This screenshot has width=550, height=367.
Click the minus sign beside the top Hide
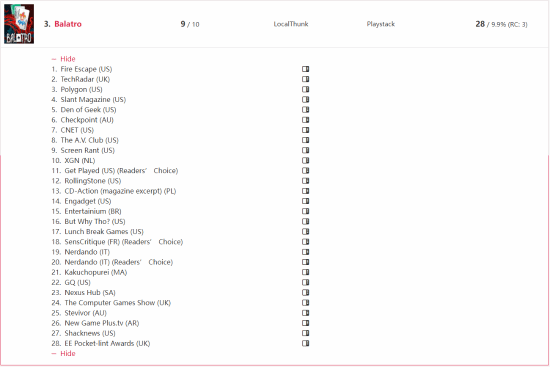(x=54, y=59)
